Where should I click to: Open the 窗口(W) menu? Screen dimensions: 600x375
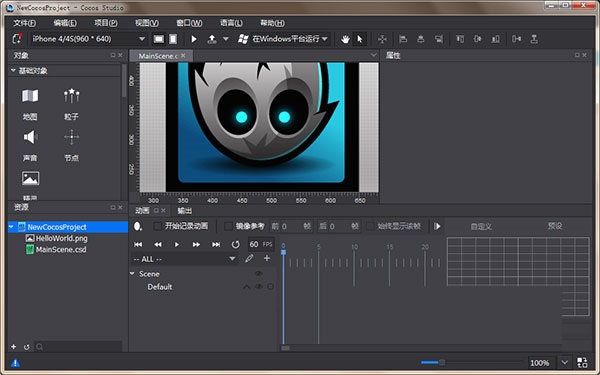tap(189, 23)
